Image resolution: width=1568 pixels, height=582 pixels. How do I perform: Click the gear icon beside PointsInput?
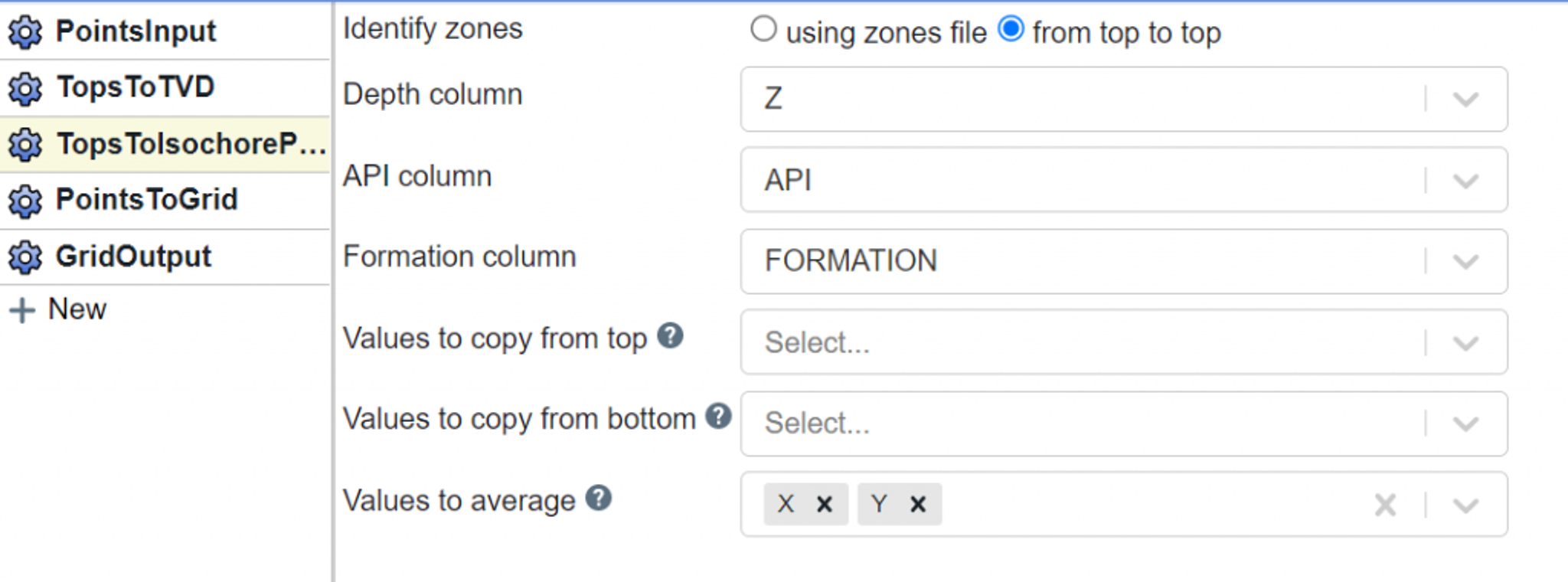tap(25, 32)
